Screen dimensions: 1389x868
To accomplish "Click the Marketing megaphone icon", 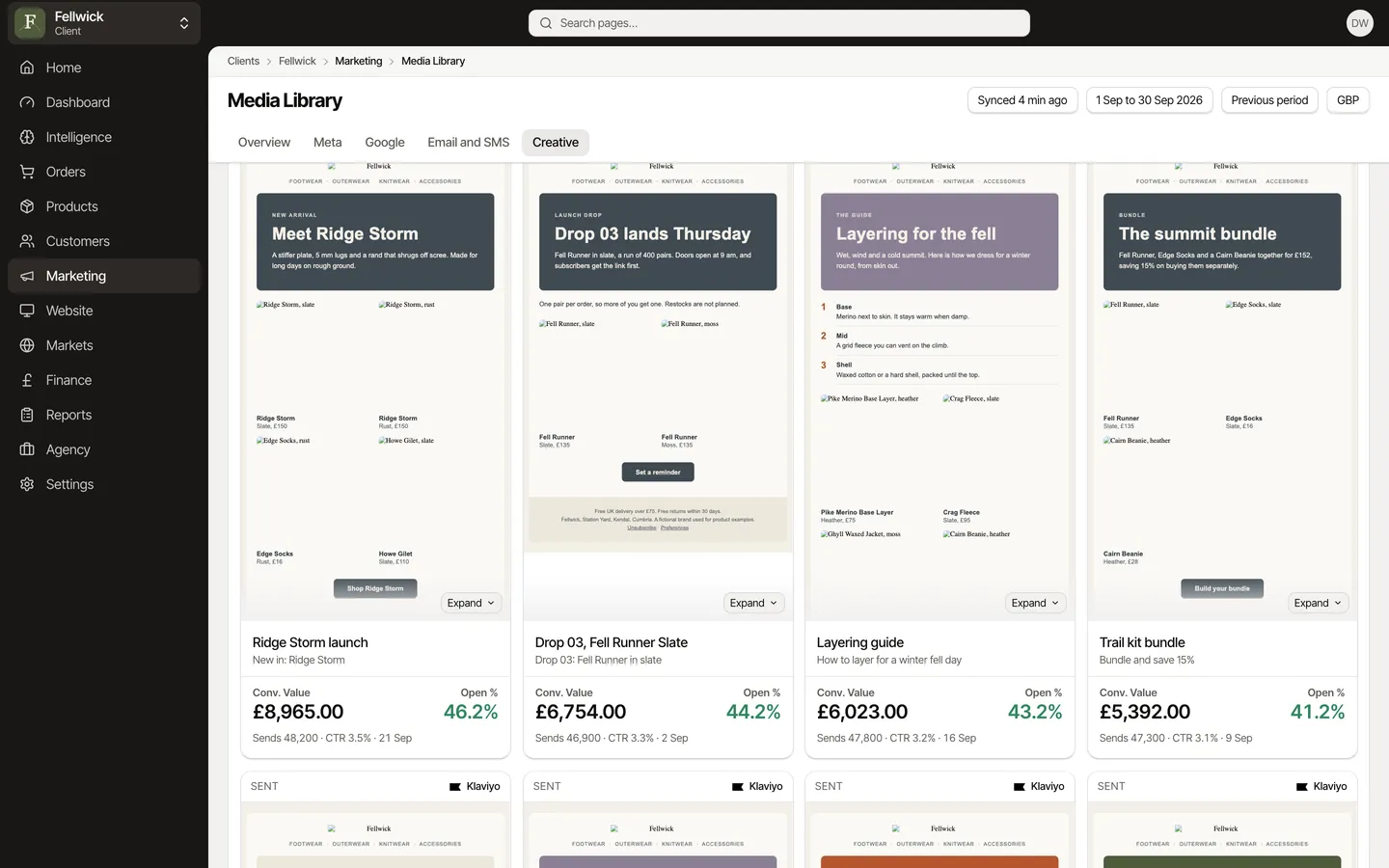I will tap(27, 276).
